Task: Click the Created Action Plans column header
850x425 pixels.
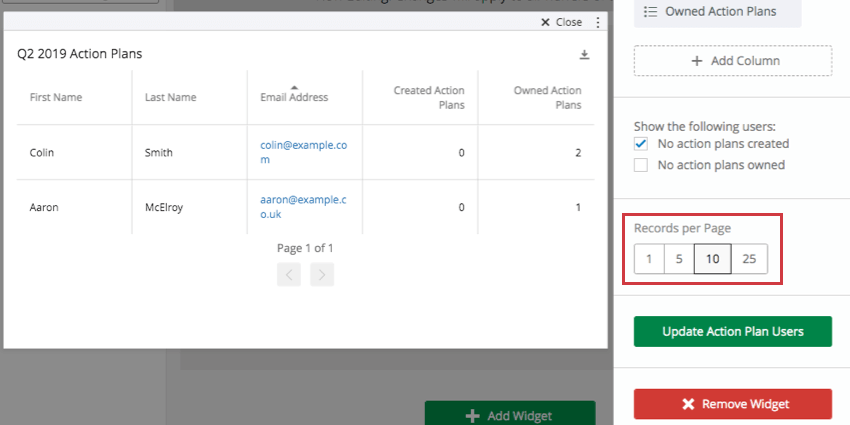Action: pos(429,98)
